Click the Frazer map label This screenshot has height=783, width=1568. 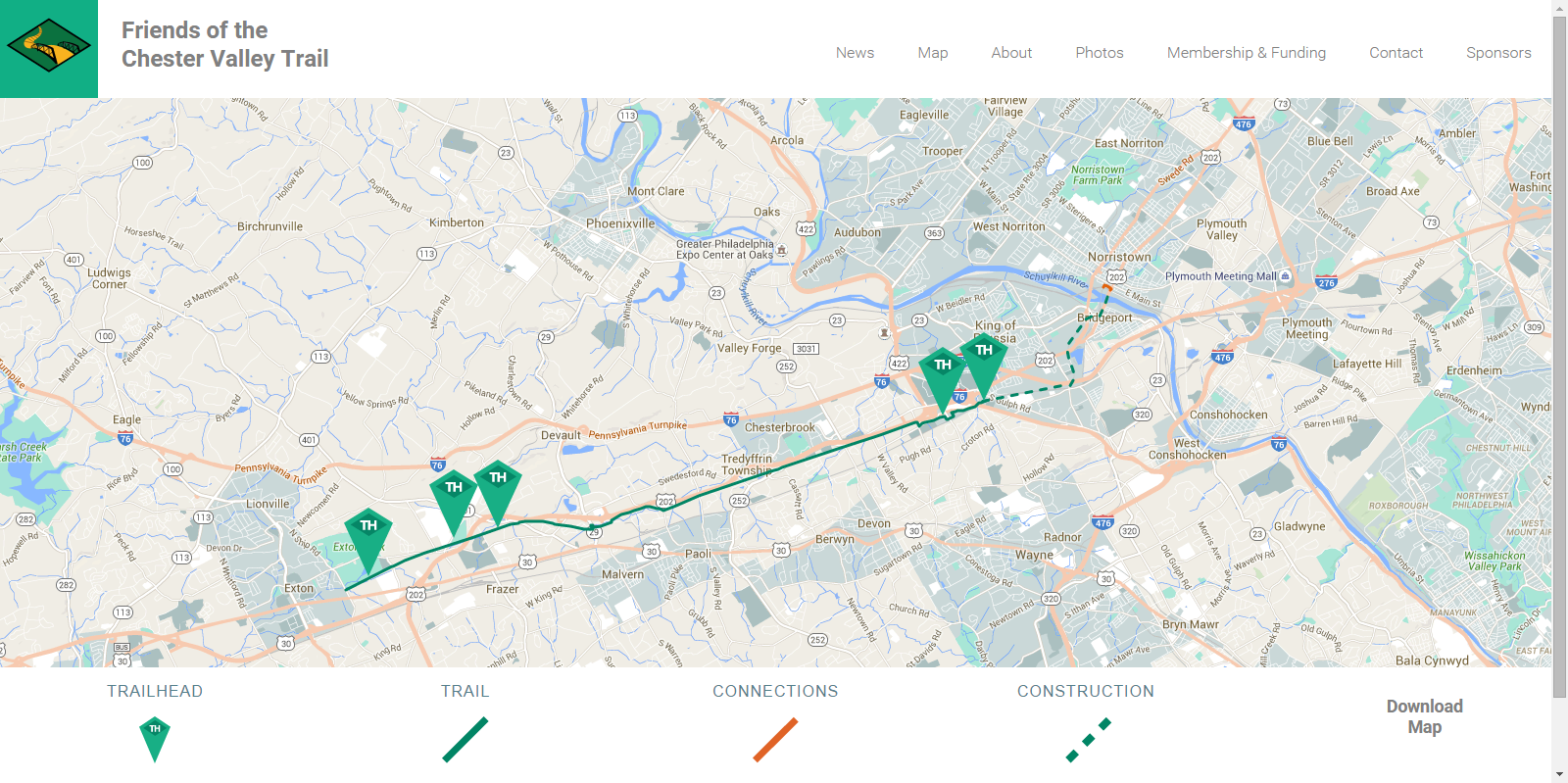pyautogui.click(x=502, y=589)
